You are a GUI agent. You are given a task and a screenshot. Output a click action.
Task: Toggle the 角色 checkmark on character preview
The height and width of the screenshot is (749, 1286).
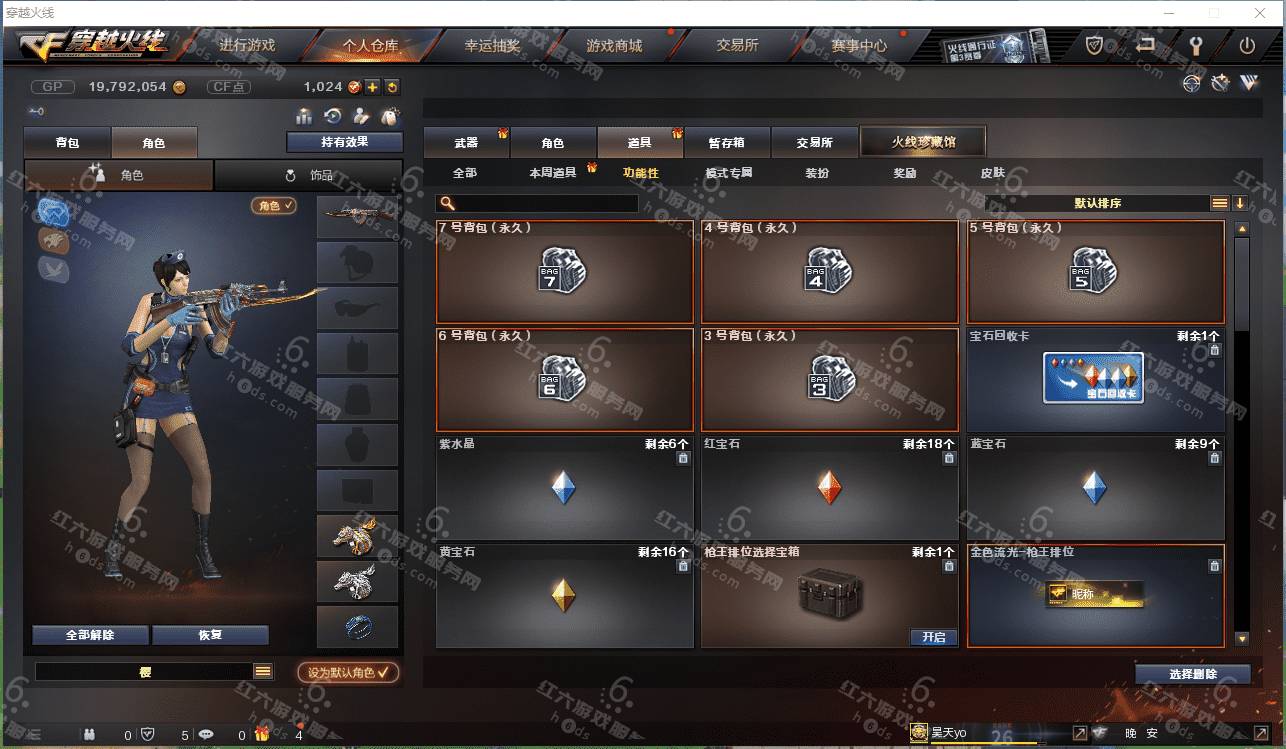click(274, 205)
